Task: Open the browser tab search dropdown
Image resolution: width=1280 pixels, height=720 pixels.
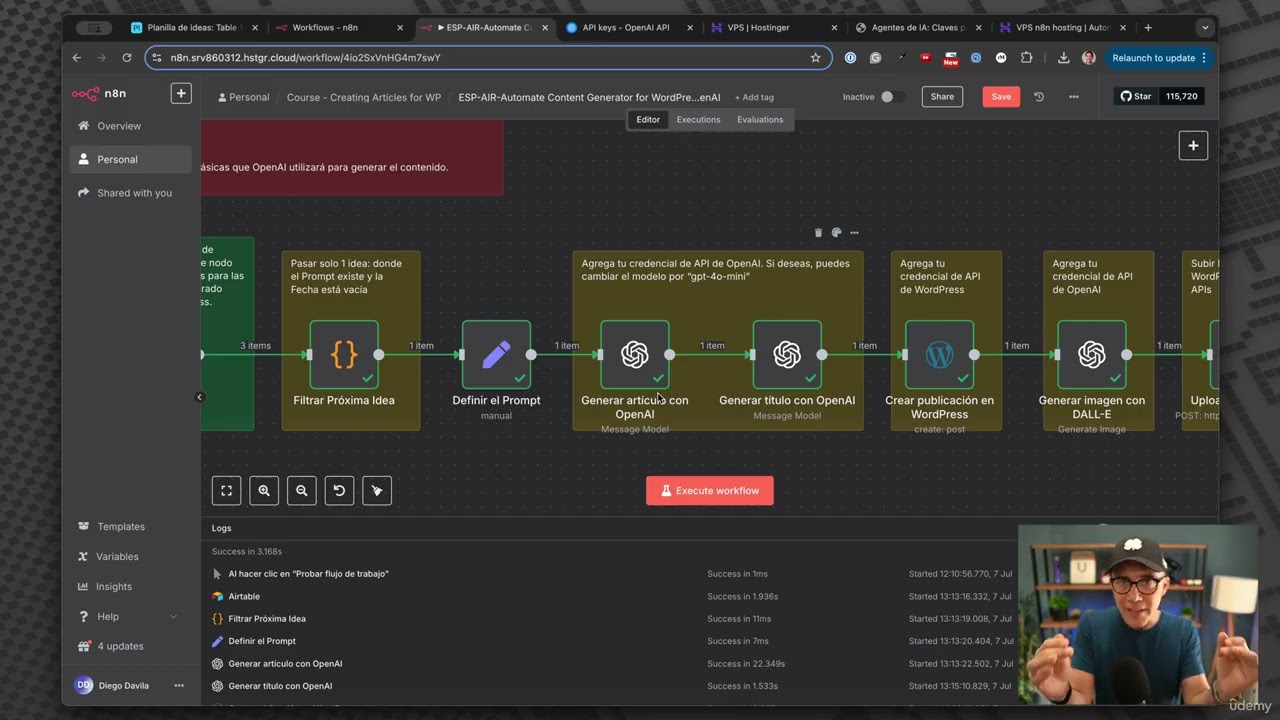Action: click(1204, 28)
